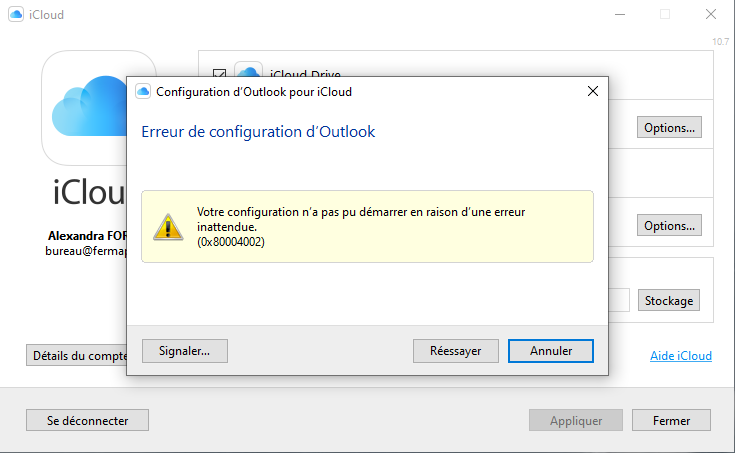
Task: Retry configuration with Réessayer
Action: click(x=455, y=351)
